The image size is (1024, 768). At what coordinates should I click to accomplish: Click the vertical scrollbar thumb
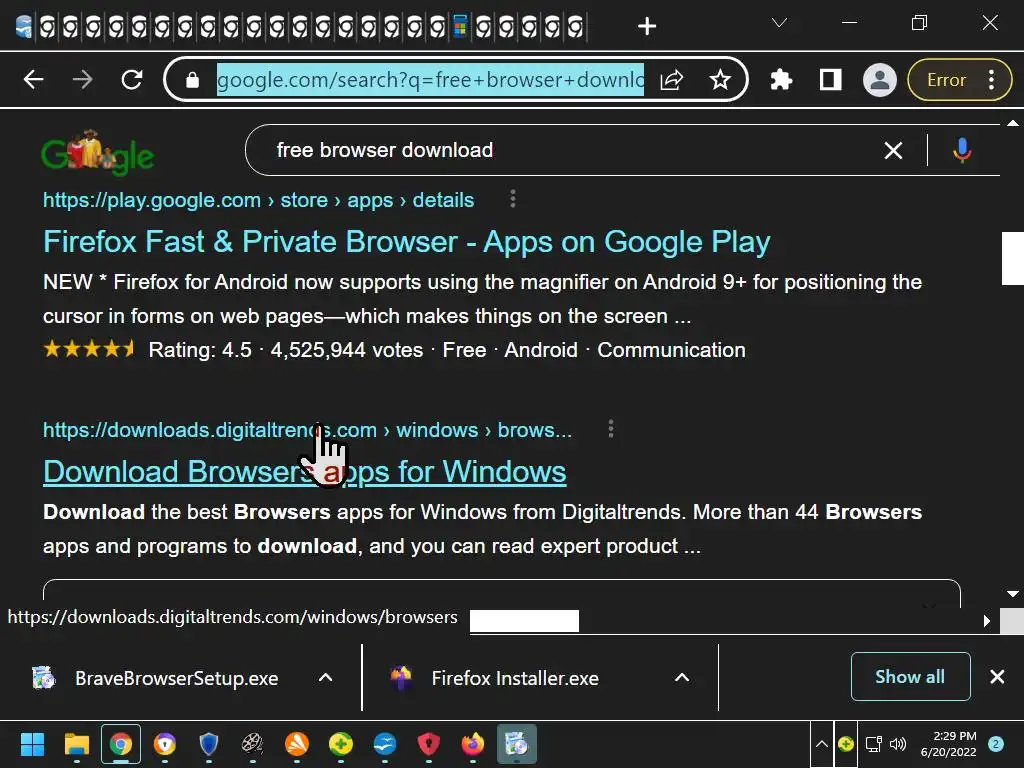[x=1012, y=258]
